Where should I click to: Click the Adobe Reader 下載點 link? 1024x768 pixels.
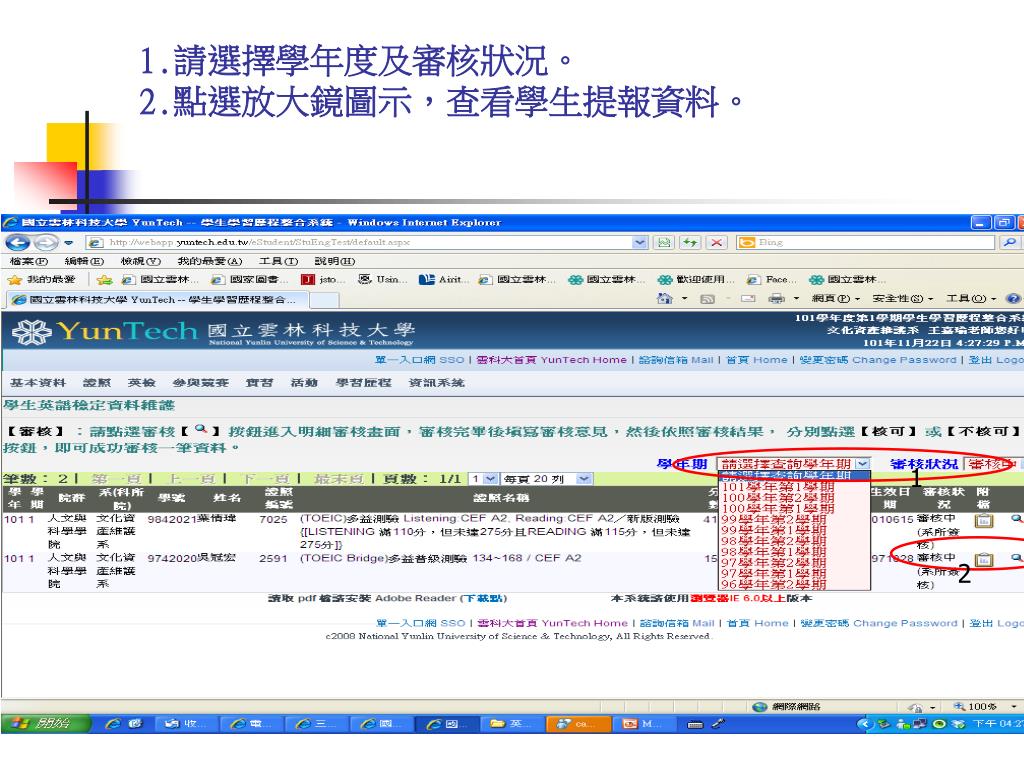(484, 598)
